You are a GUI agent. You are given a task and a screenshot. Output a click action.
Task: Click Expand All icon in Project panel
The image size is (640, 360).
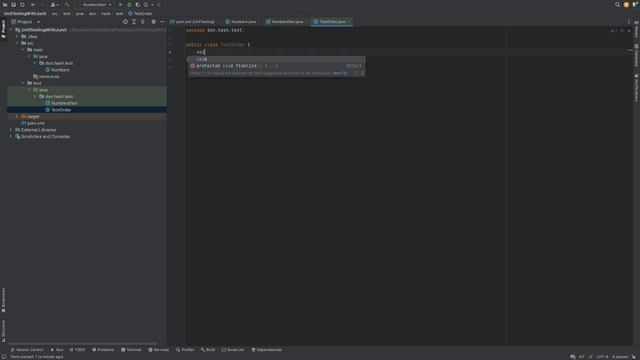tap(134, 22)
